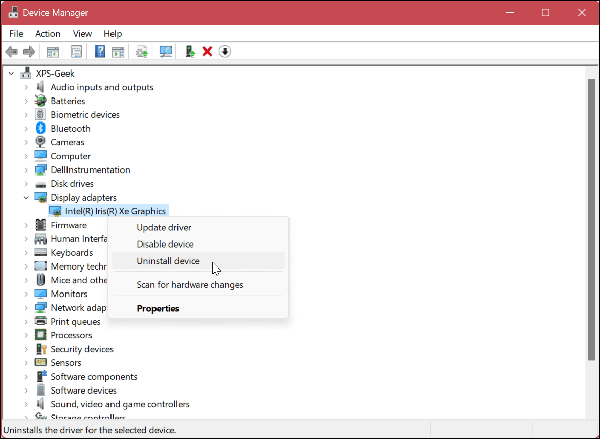The height and width of the screenshot is (439, 600).
Task: Click the action pane toggle toolbar icon
Action: 118,52
